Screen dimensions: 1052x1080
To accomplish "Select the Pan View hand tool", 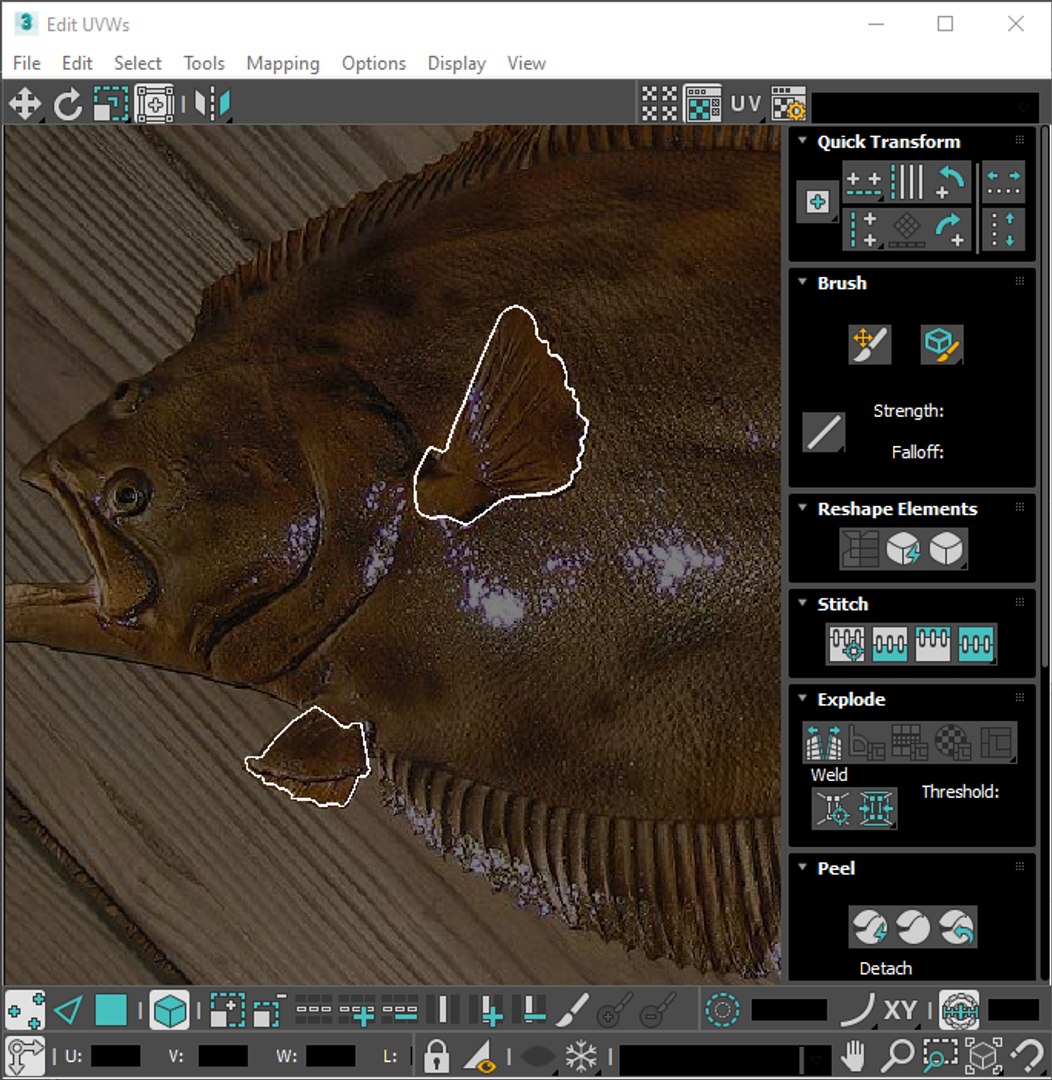I will 854,1055.
